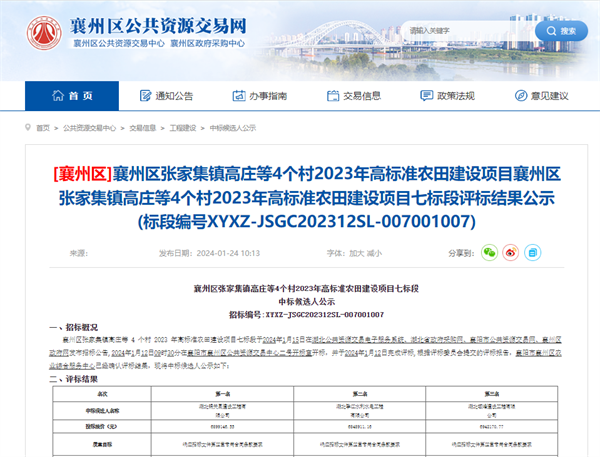Click 工程建设 breadcrumb link
Viewport: 600px width, 457px height.
183,128
